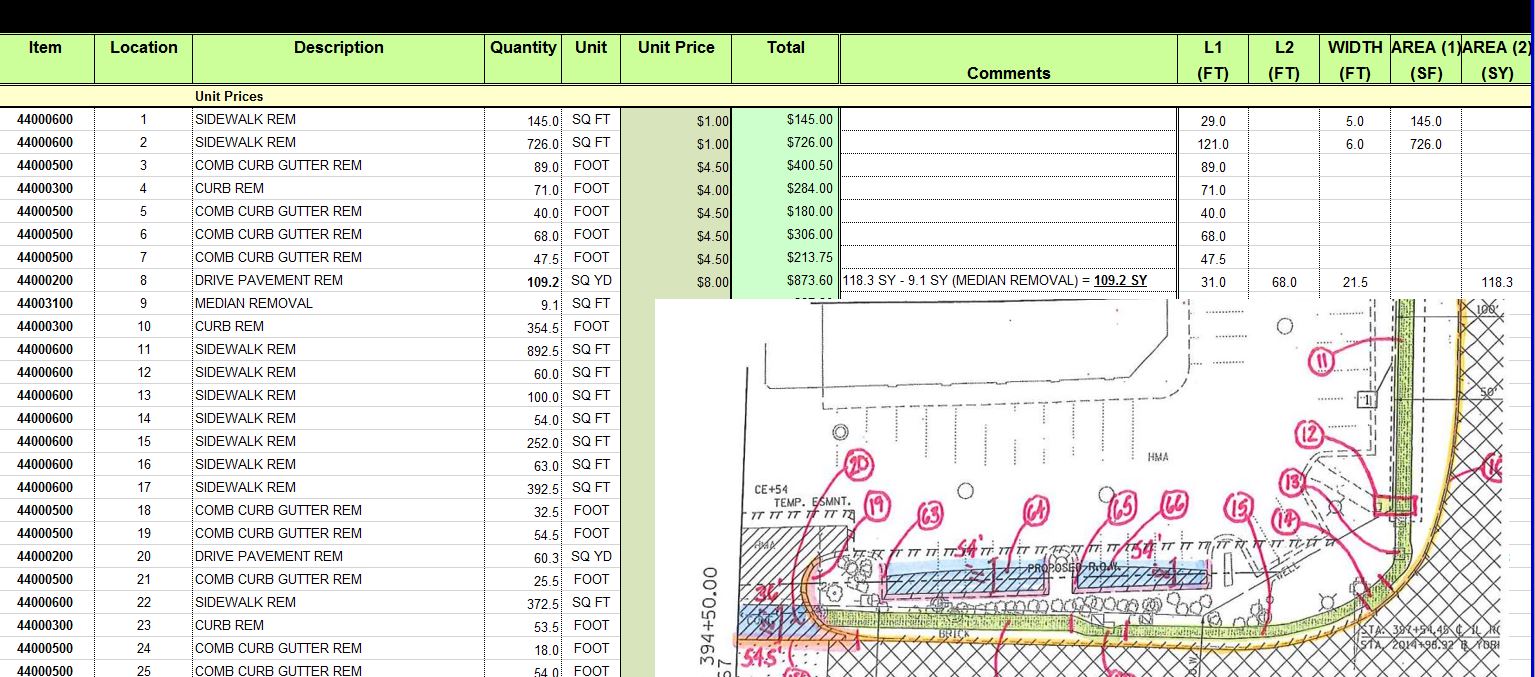Viewport: 1535px width, 677px height.
Task: Click the $873.60 total cell
Action: pyautogui.click(x=785, y=280)
